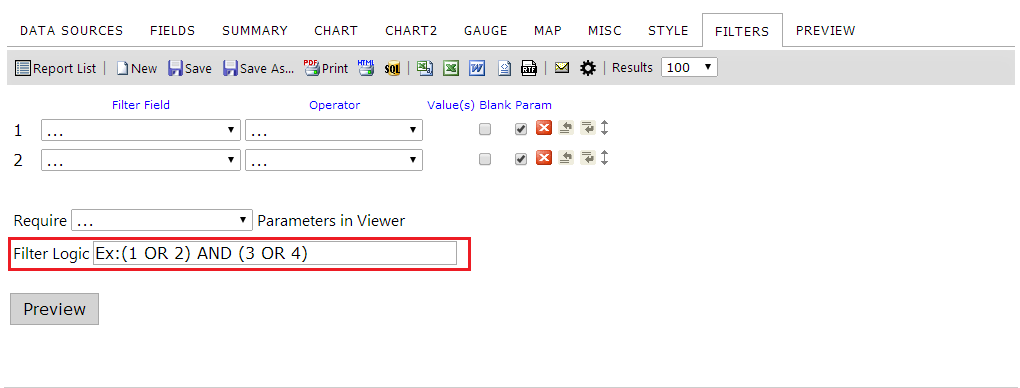Image resolution: width=1020 pixels, height=388 pixels.
Task: Open the SUMMARY tab
Action: point(255,31)
